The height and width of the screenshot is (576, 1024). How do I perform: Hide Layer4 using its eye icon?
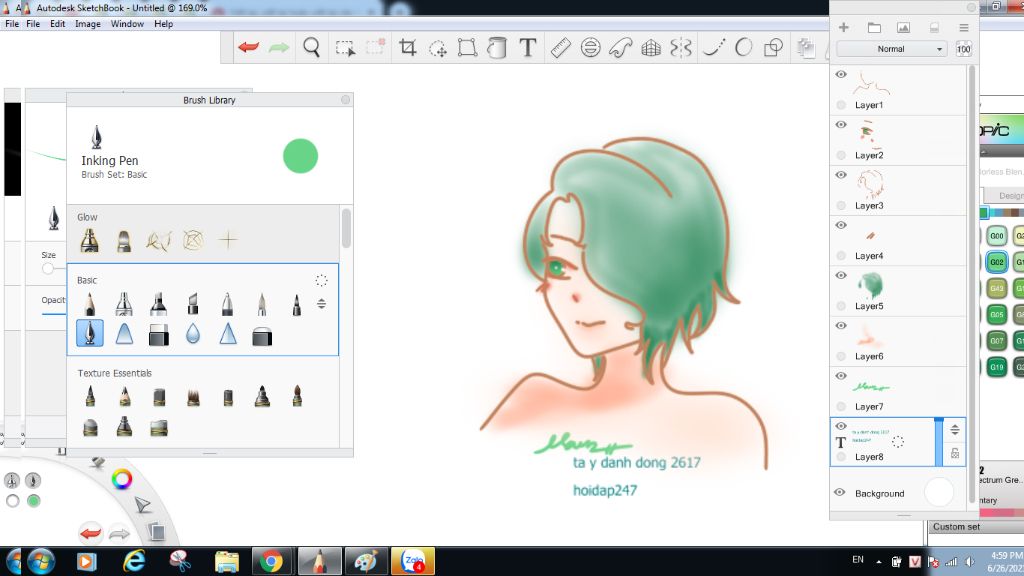tap(841, 225)
